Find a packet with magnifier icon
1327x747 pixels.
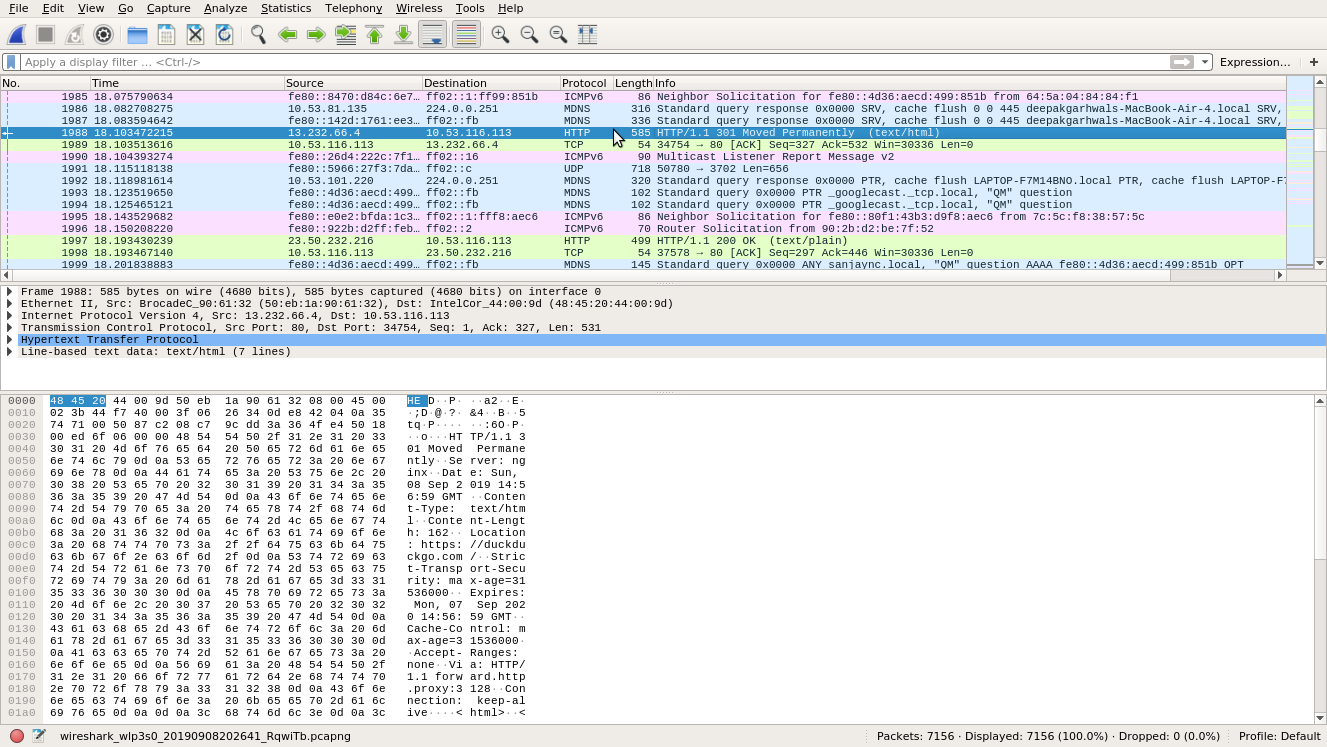click(258, 34)
